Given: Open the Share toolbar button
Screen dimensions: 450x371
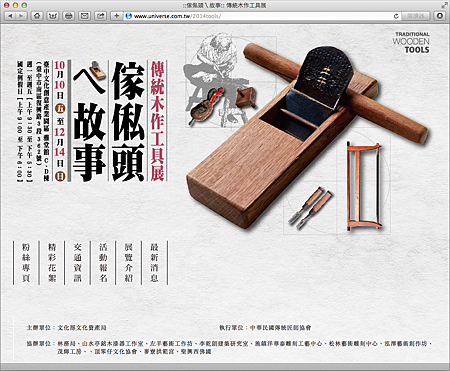Looking at the screenshot, I should [x=100, y=16].
